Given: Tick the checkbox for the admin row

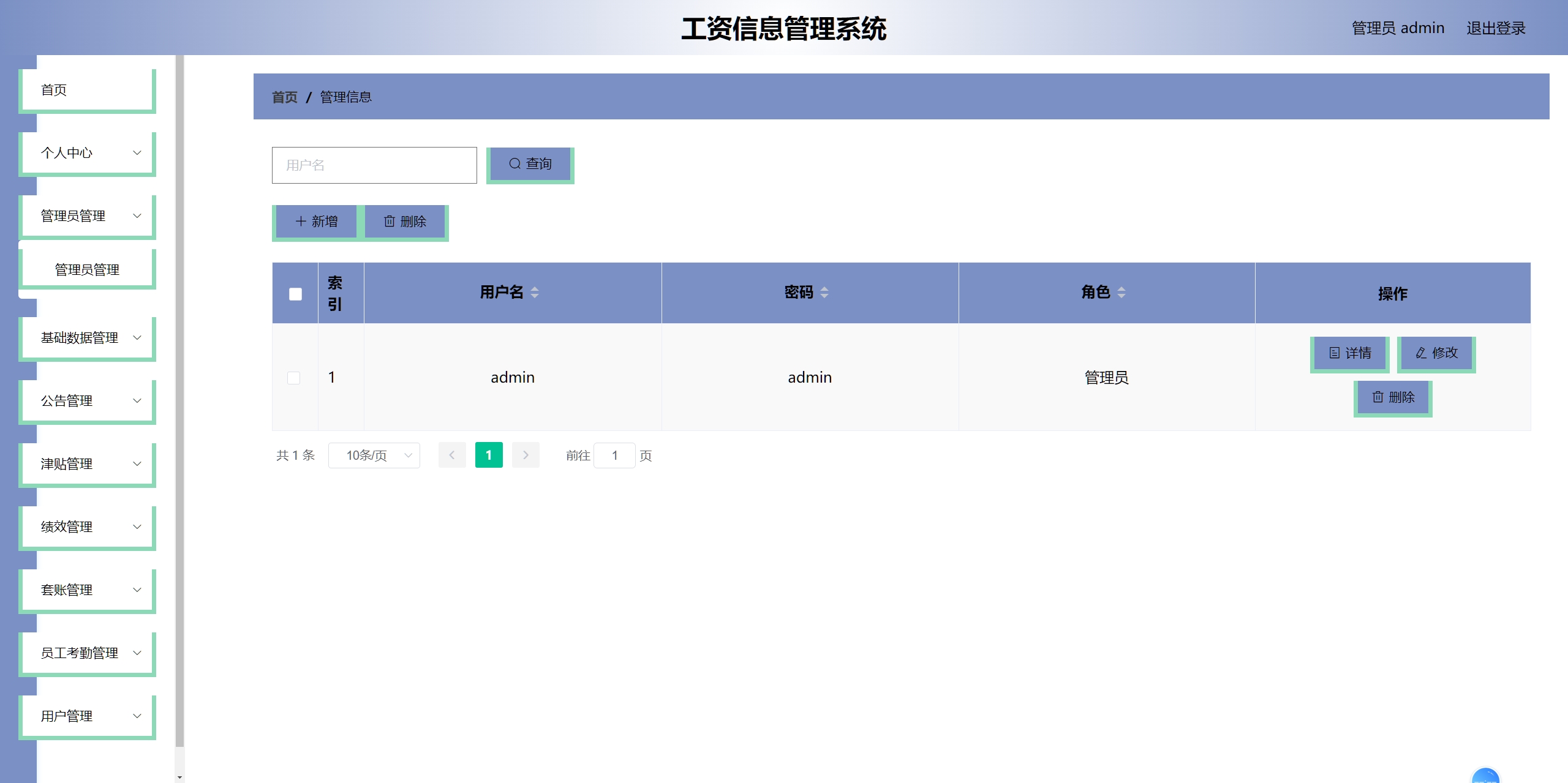Looking at the screenshot, I should (x=294, y=378).
